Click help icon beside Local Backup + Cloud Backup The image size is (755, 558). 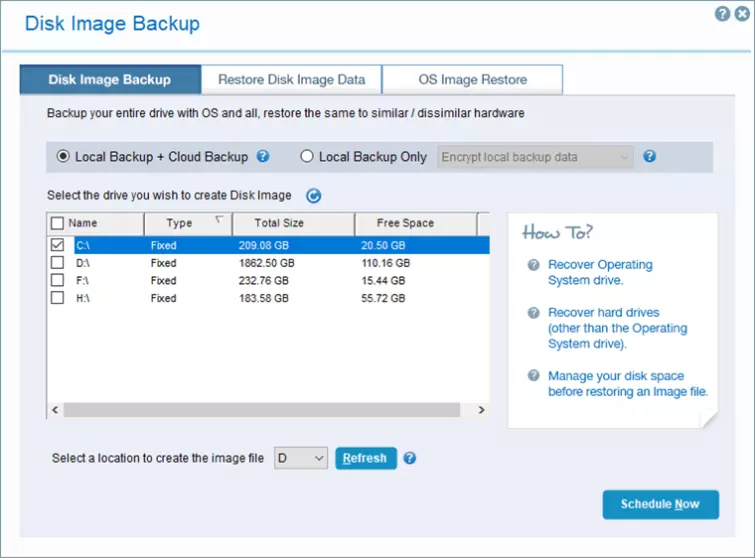(x=263, y=156)
